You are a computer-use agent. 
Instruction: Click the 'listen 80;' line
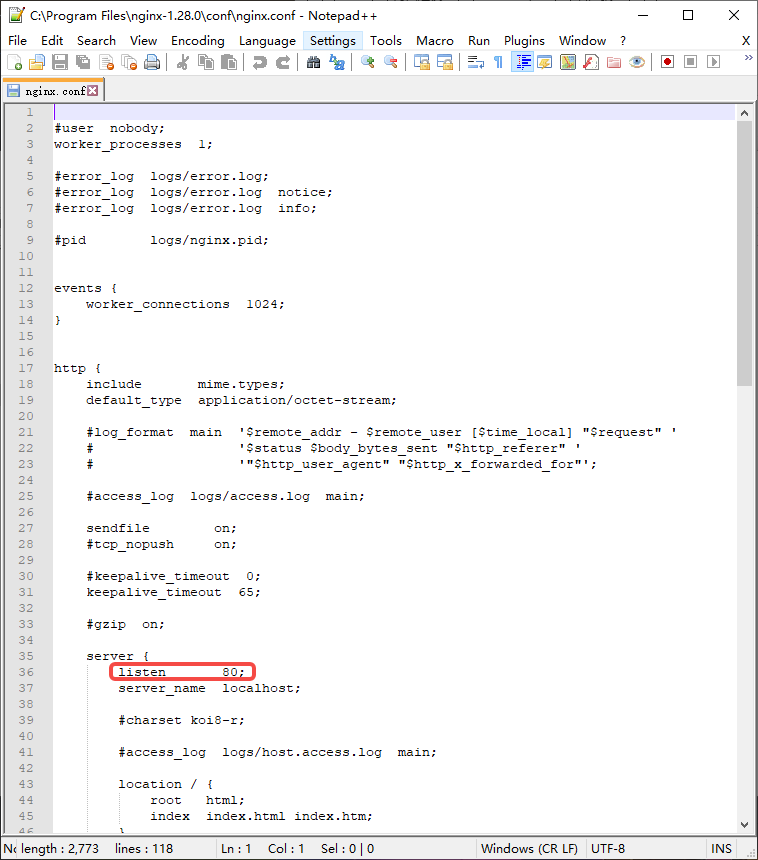point(182,672)
